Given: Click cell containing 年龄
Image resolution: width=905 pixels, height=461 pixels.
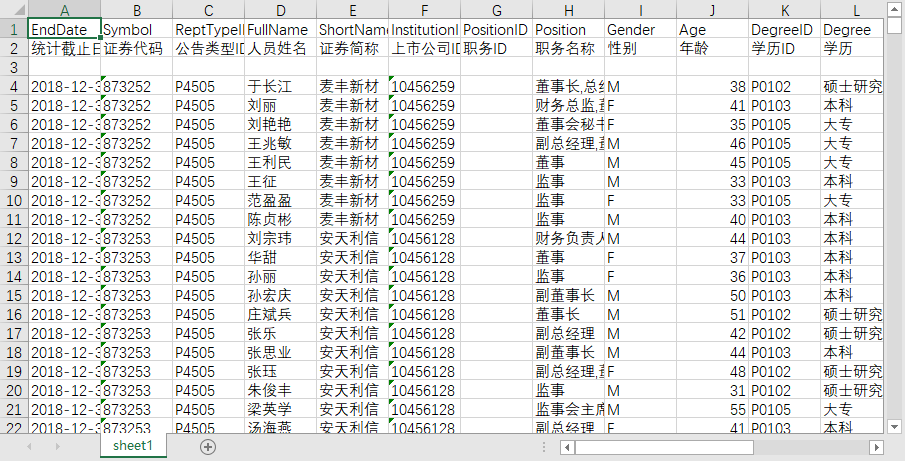Looking at the screenshot, I should 712,48.
